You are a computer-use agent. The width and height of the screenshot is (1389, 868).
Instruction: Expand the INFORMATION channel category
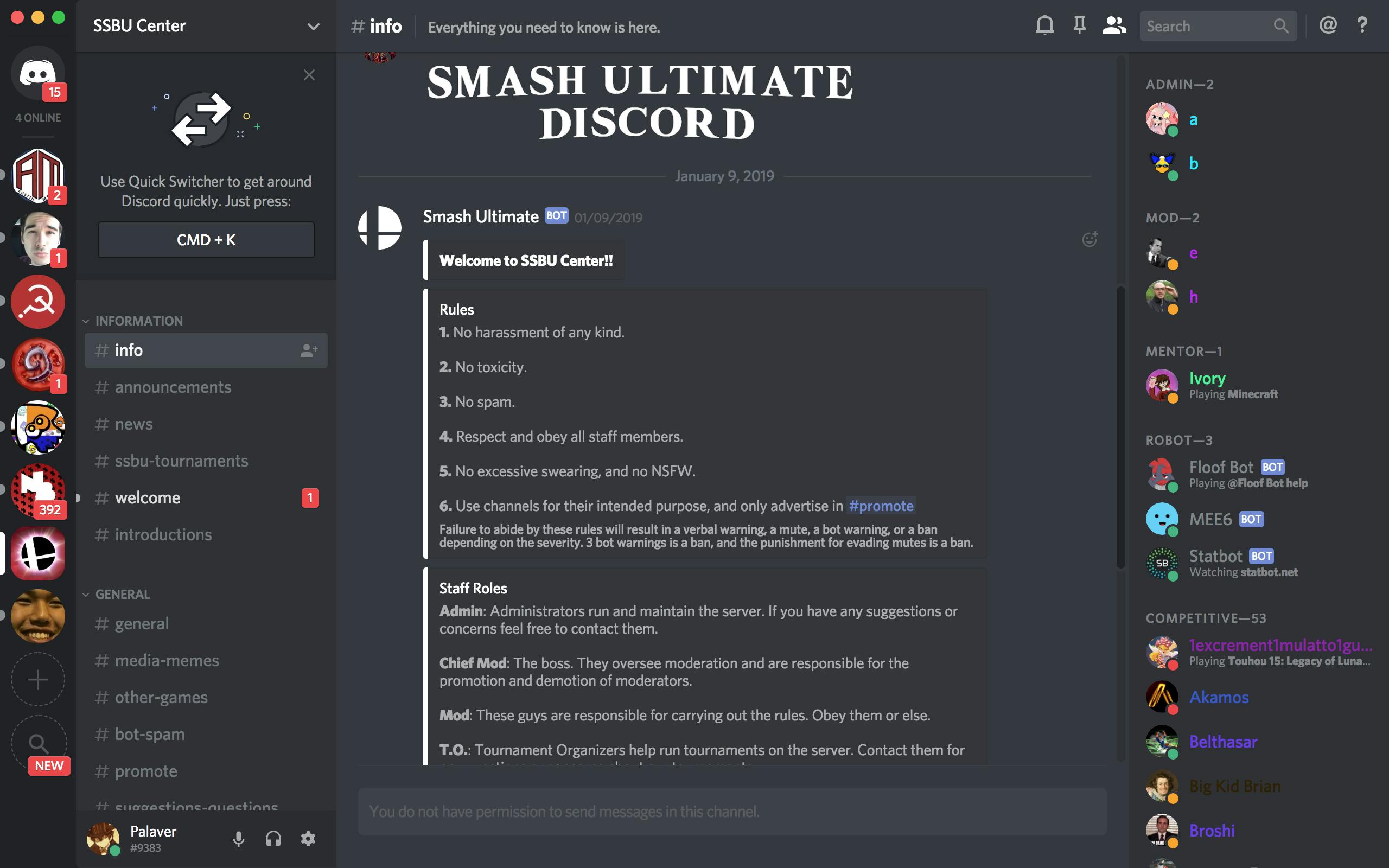137,320
